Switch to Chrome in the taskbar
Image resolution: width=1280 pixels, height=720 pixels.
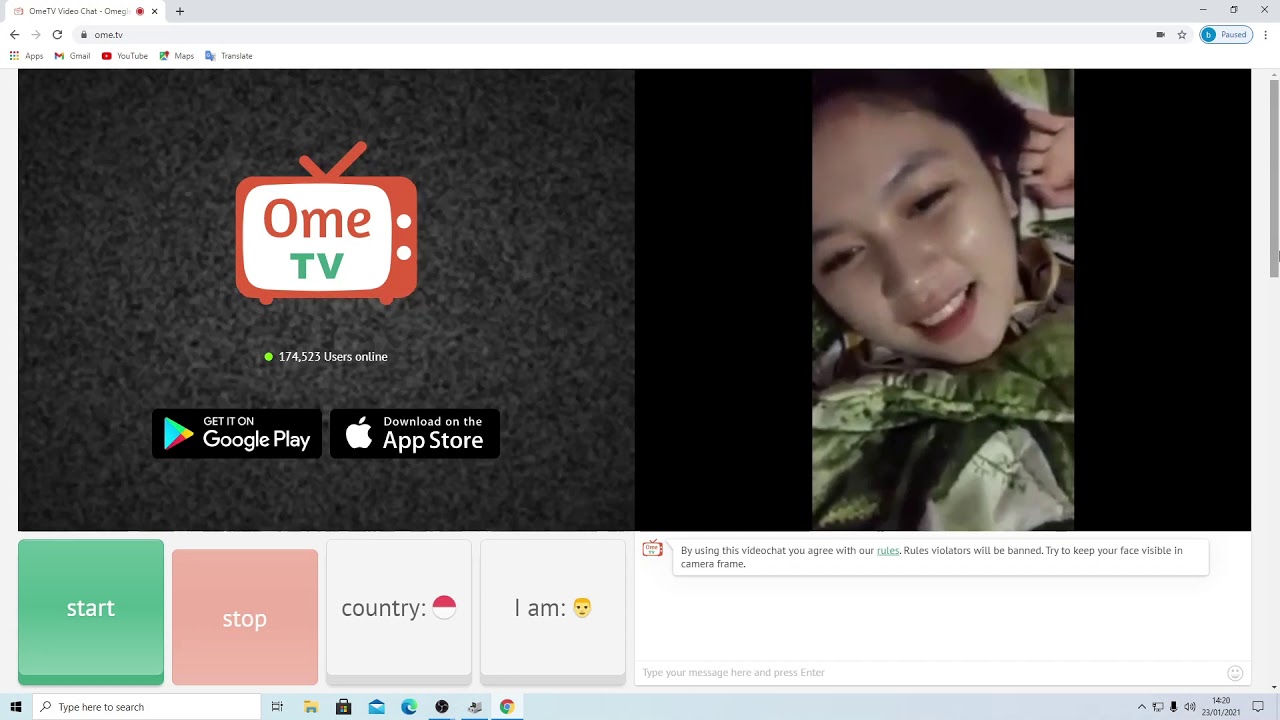507,707
